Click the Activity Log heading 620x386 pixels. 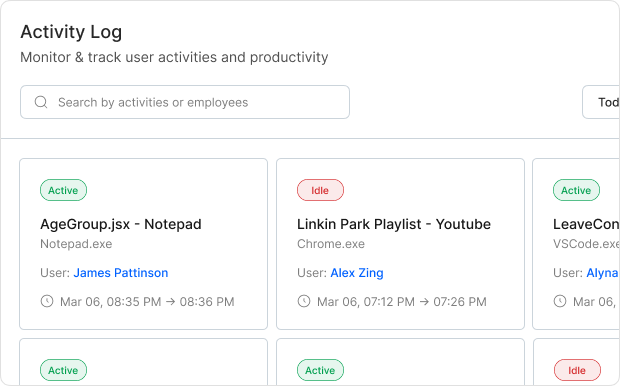[x=71, y=32]
